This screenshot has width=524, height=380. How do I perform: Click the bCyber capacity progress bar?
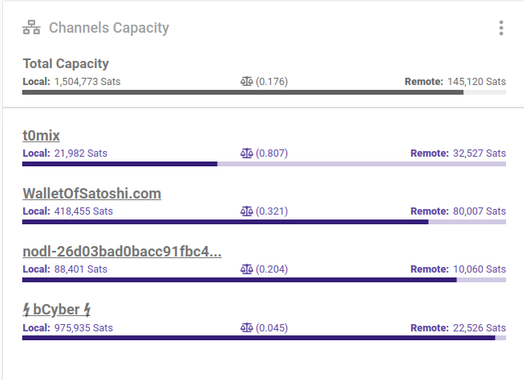[x=264, y=338]
